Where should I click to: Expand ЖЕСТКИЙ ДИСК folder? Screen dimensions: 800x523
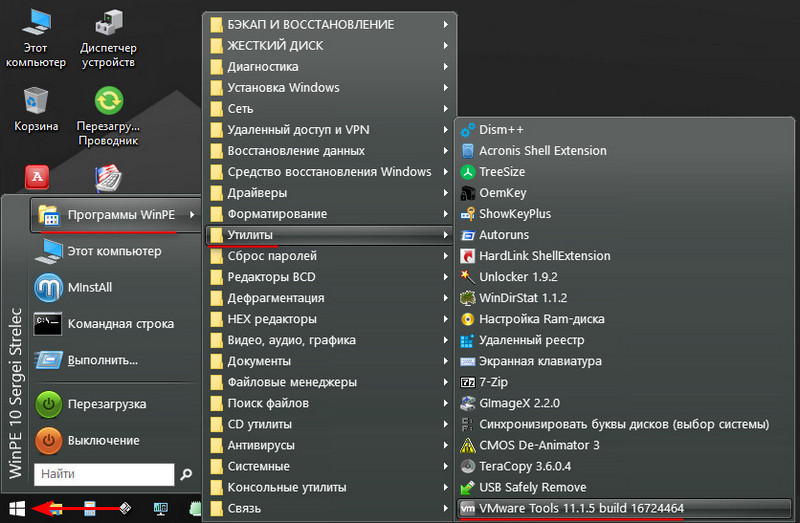(x=330, y=45)
